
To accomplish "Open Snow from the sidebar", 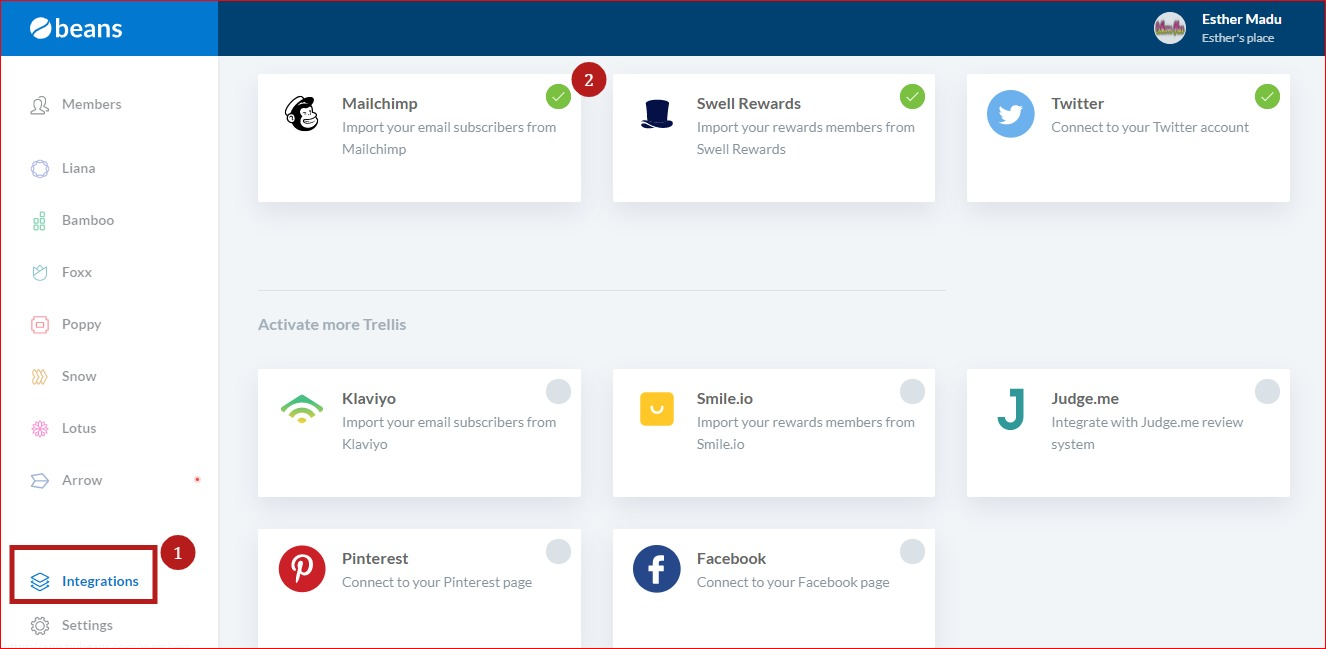I will (79, 376).
